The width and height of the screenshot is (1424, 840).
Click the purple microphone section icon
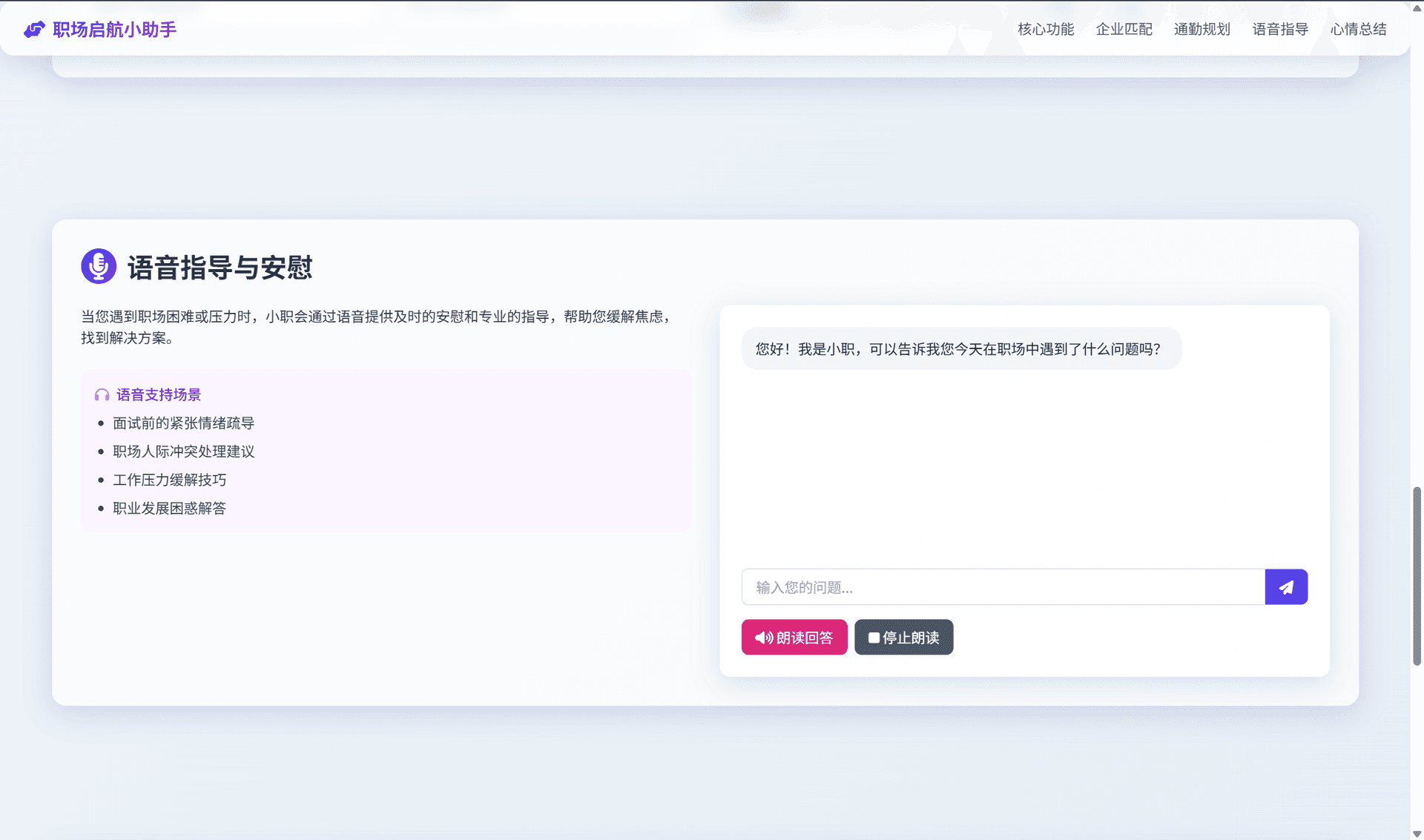click(99, 266)
